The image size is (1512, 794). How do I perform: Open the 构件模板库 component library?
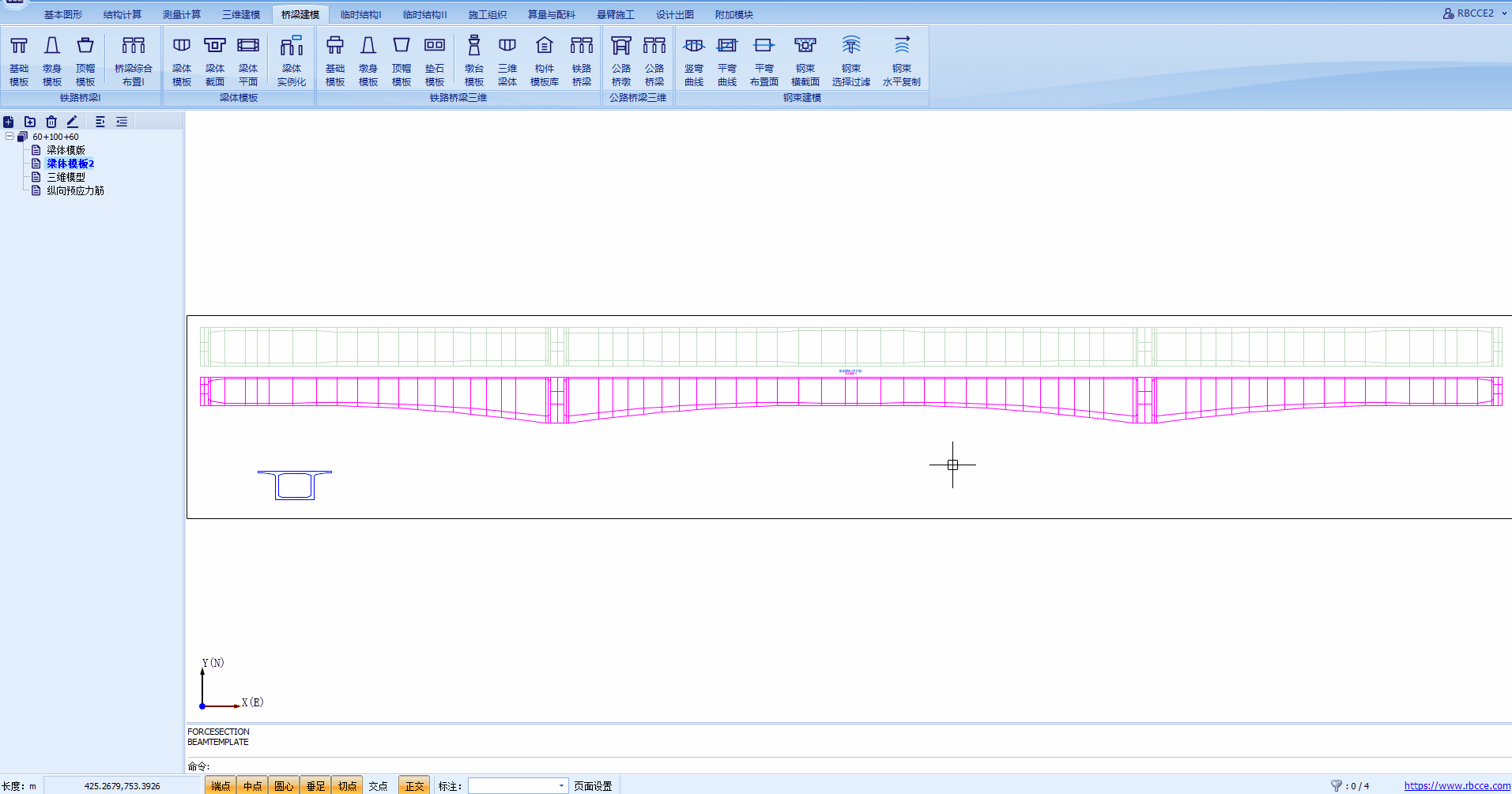tap(544, 60)
